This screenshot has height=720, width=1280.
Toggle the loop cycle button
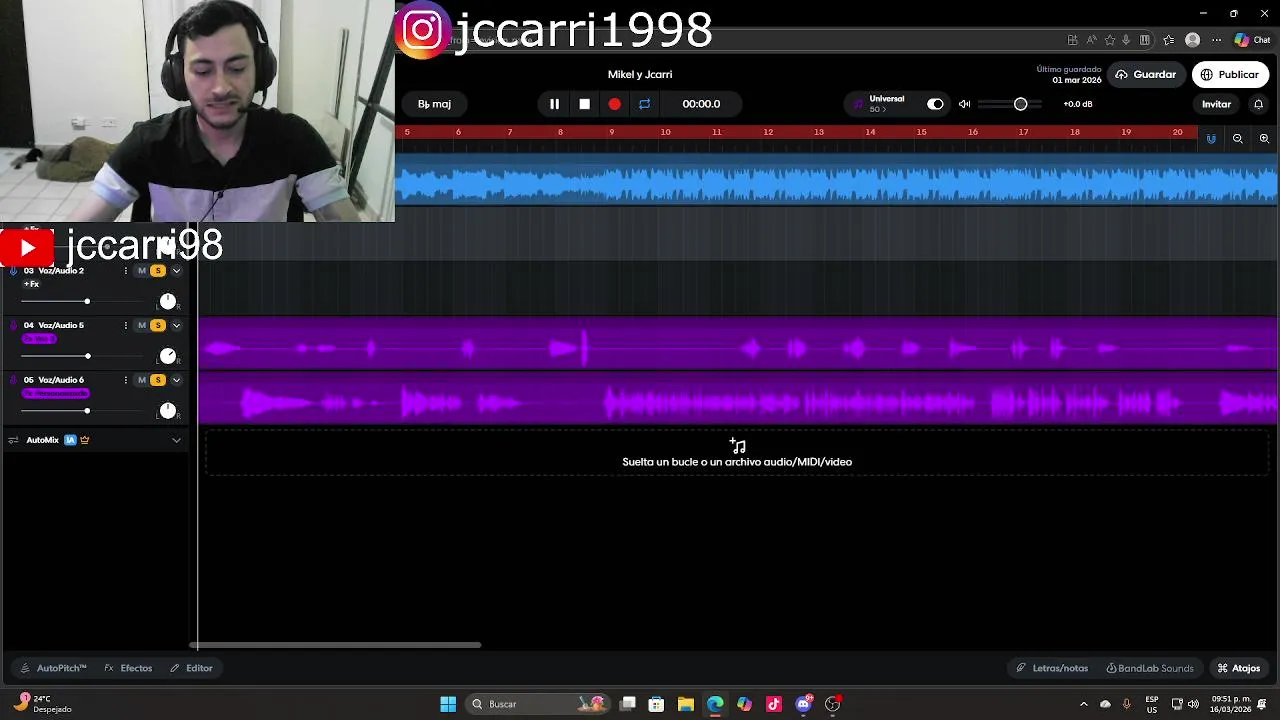pyautogui.click(x=644, y=104)
